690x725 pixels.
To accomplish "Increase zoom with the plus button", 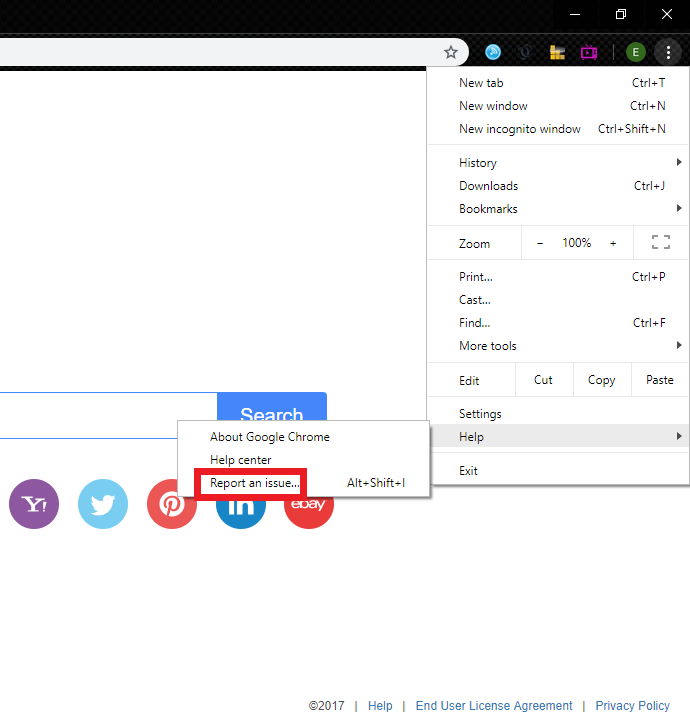I will (613, 243).
